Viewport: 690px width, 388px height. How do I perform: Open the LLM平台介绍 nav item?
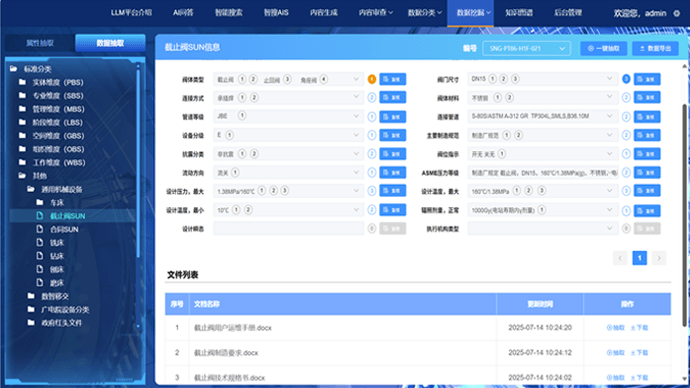tap(131, 13)
